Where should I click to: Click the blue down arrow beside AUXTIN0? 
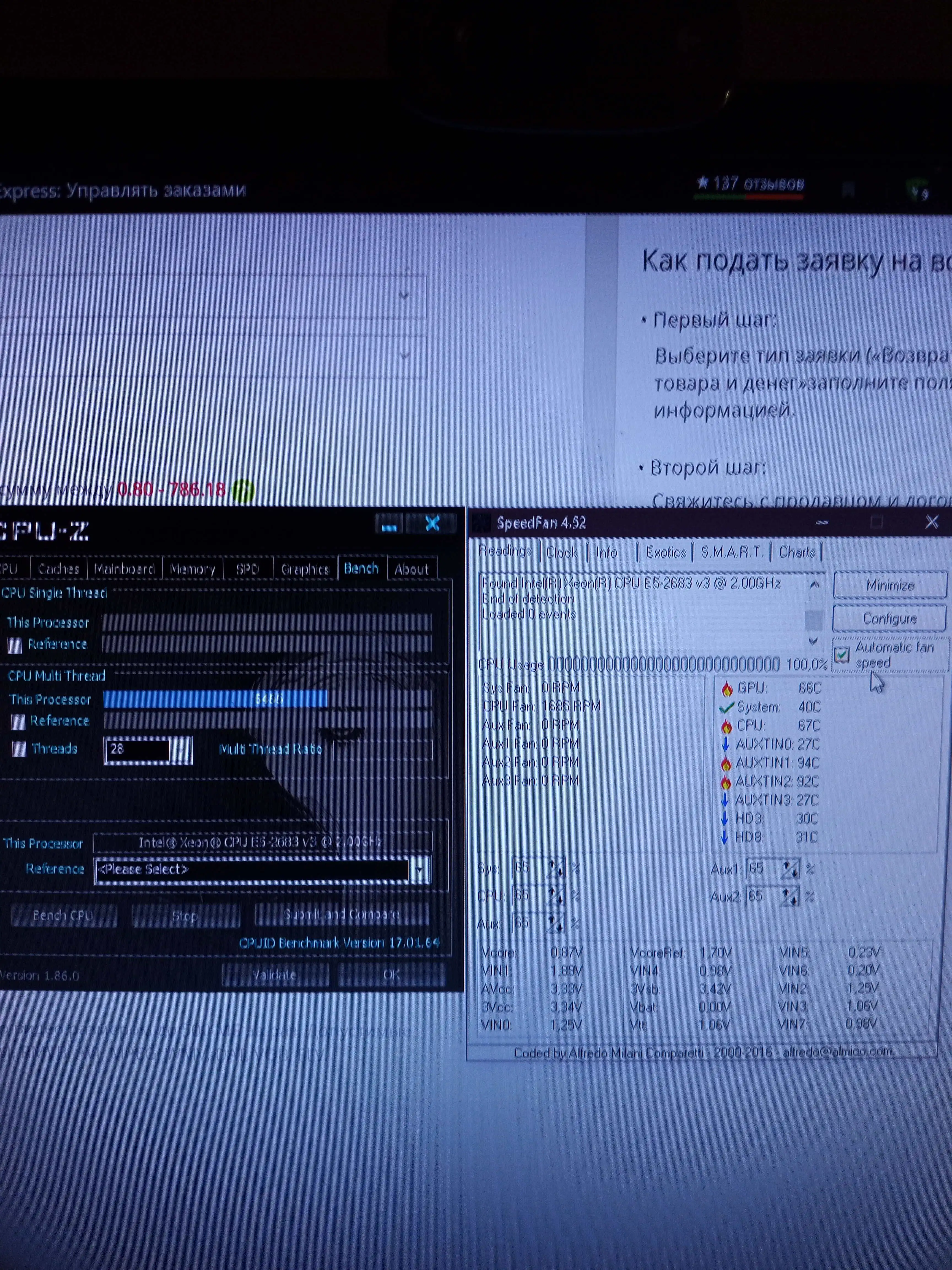point(725,745)
